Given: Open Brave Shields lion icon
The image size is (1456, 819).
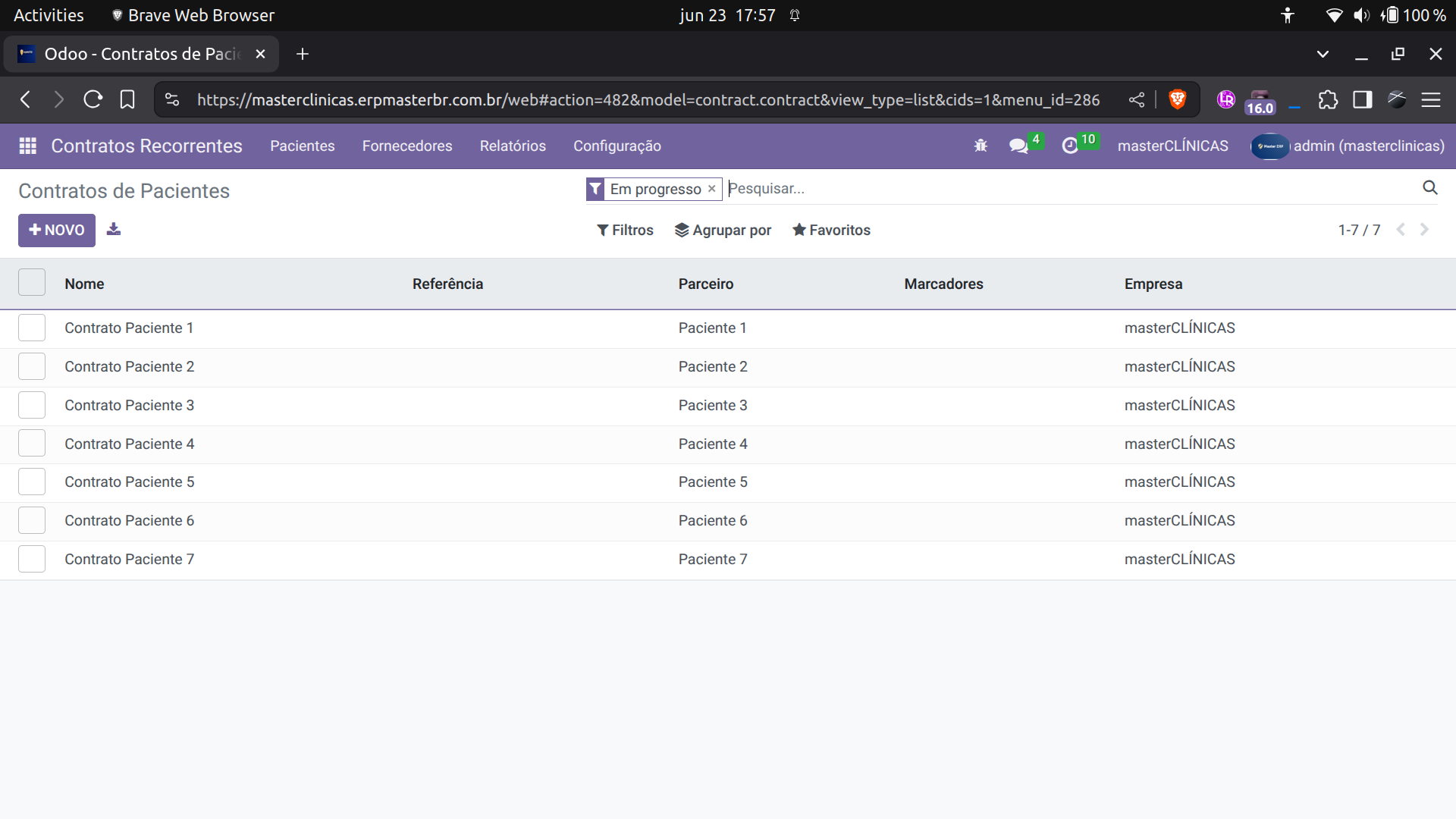Looking at the screenshot, I should [1177, 99].
